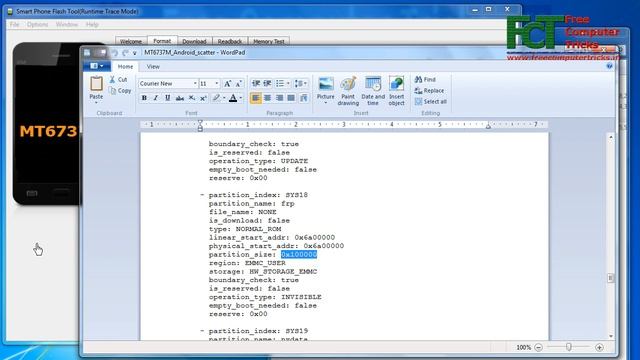Image resolution: width=640 pixels, height=360 pixels.
Task: Toggle subscript formatting
Action: (x=191, y=98)
